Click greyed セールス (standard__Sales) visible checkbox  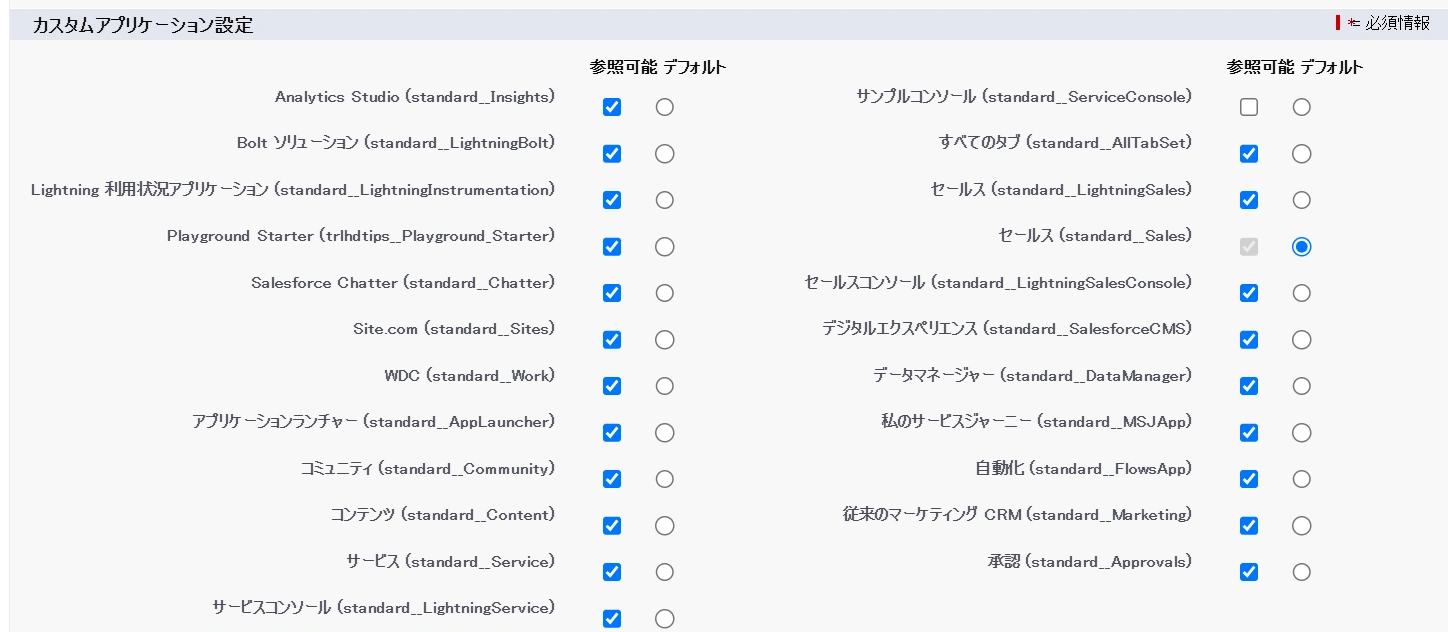[x=1249, y=247]
